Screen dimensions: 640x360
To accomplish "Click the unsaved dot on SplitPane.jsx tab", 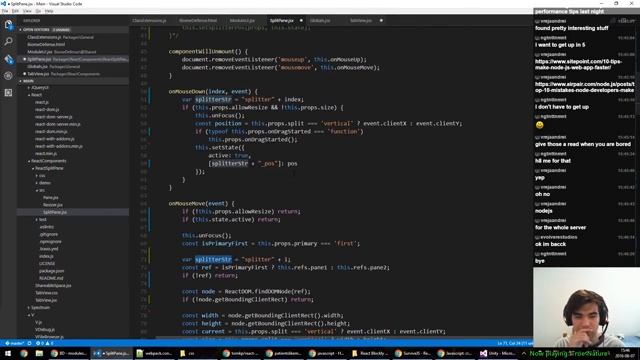I will pos(301,20).
